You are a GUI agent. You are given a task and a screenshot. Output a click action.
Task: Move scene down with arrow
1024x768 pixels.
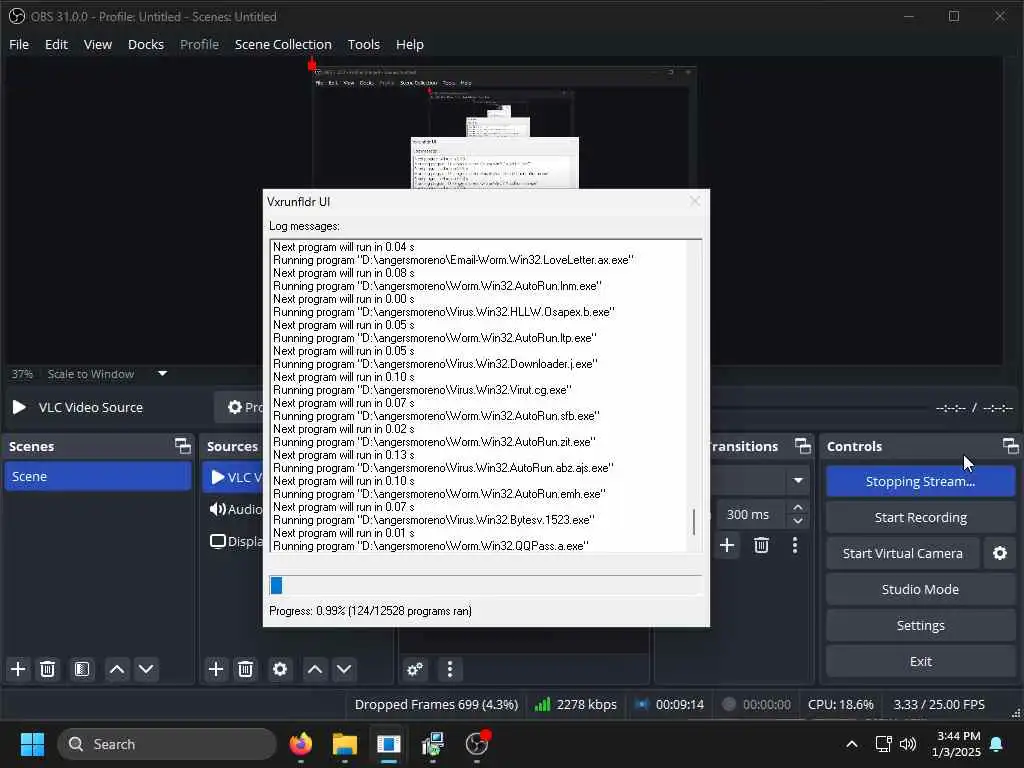point(146,669)
